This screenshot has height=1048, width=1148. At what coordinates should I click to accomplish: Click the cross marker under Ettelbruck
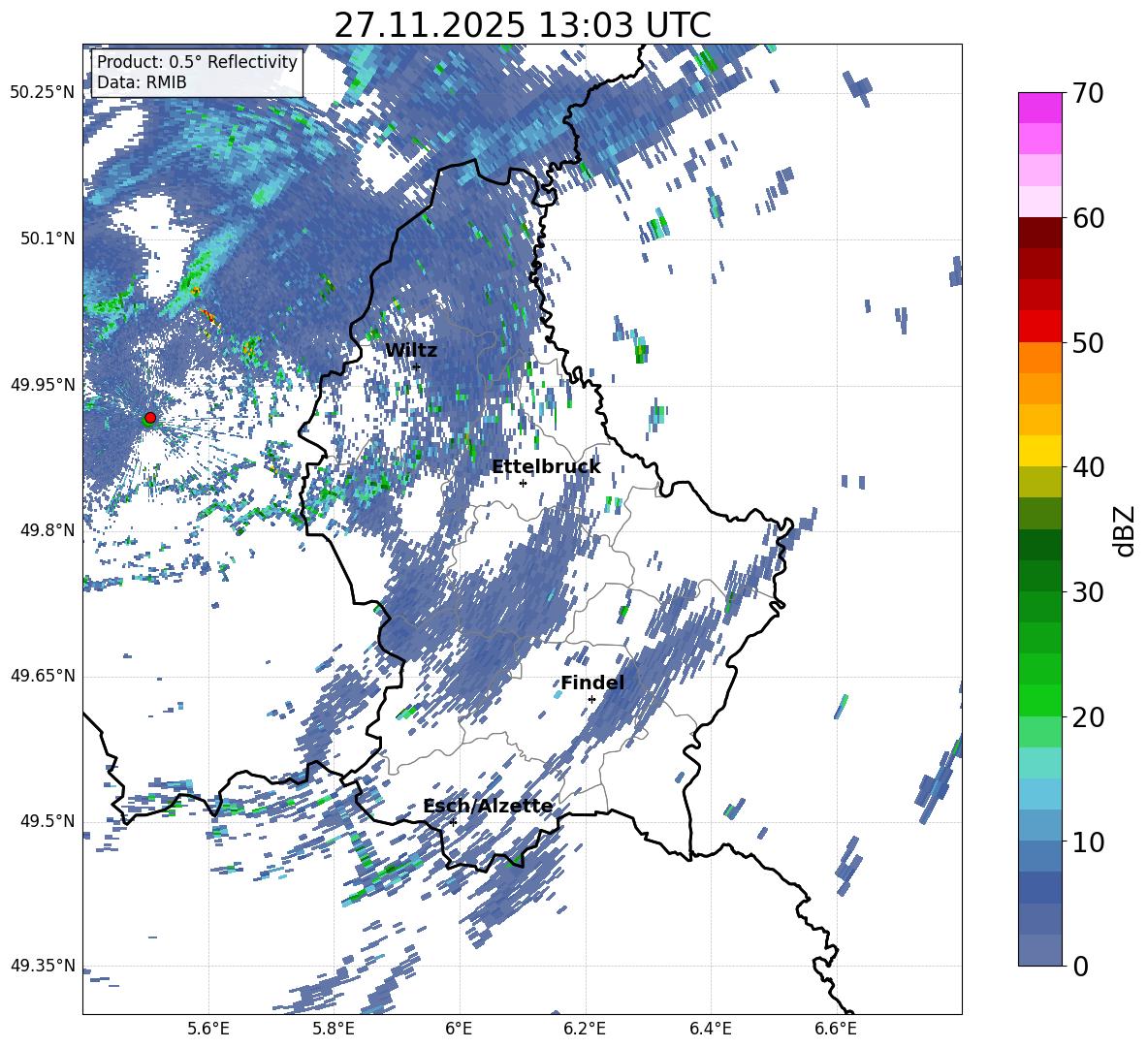click(523, 483)
